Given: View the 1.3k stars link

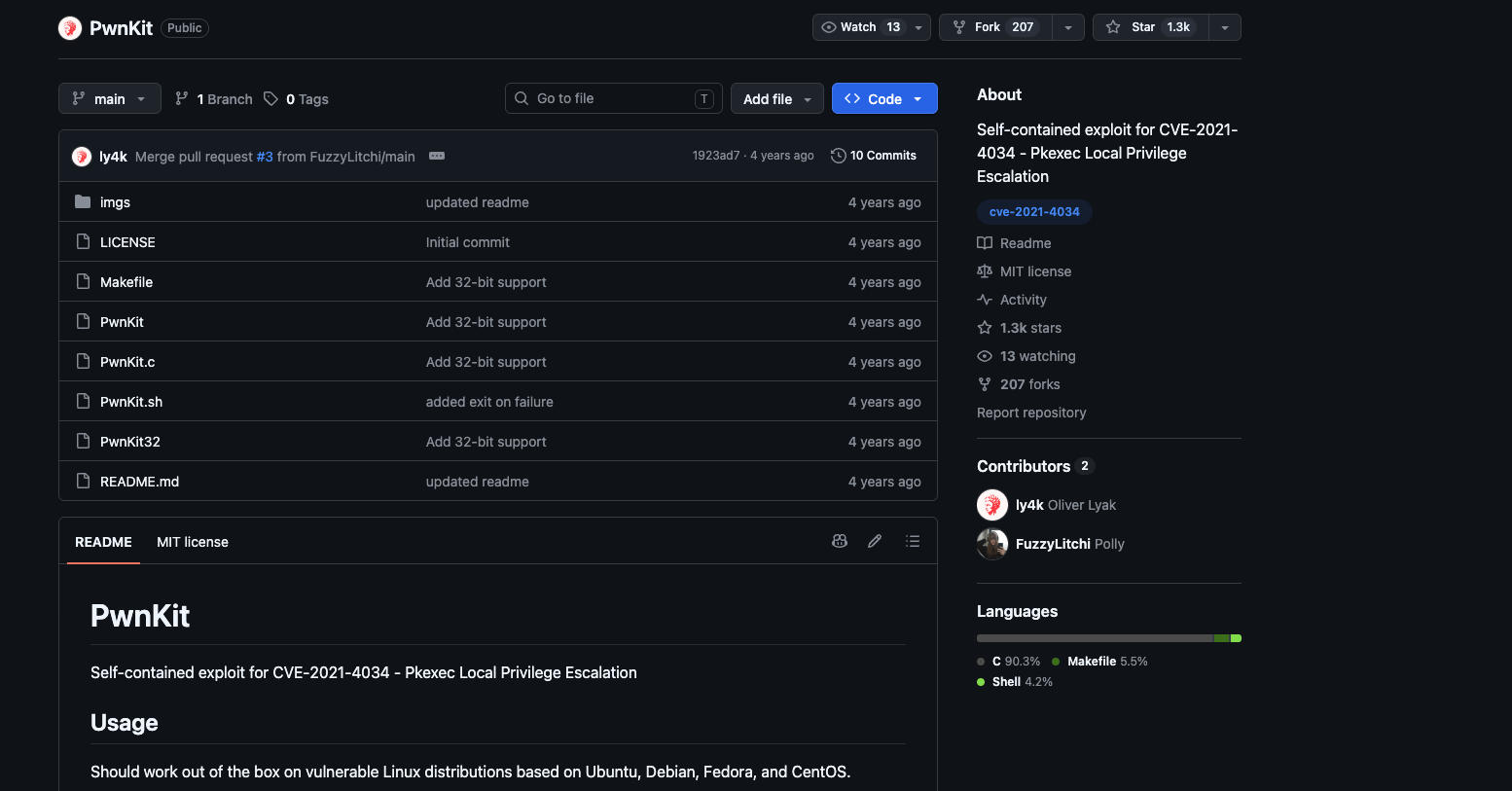Looking at the screenshot, I should (x=1020, y=328).
